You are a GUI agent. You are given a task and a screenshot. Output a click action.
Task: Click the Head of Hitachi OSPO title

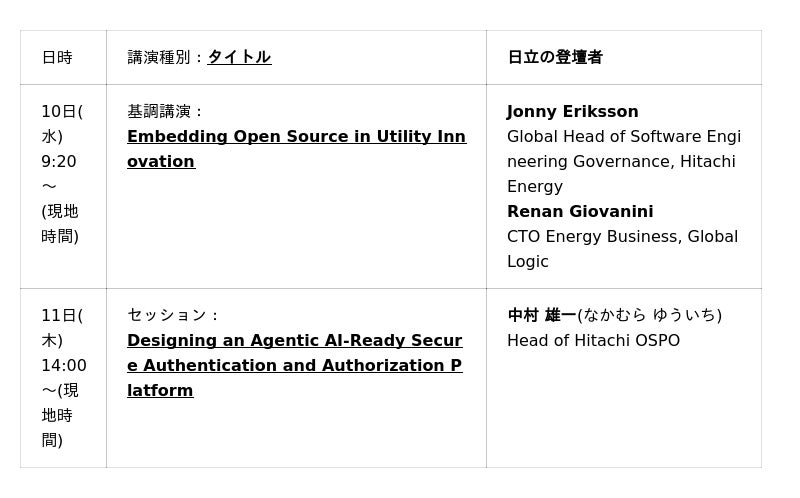click(x=593, y=340)
